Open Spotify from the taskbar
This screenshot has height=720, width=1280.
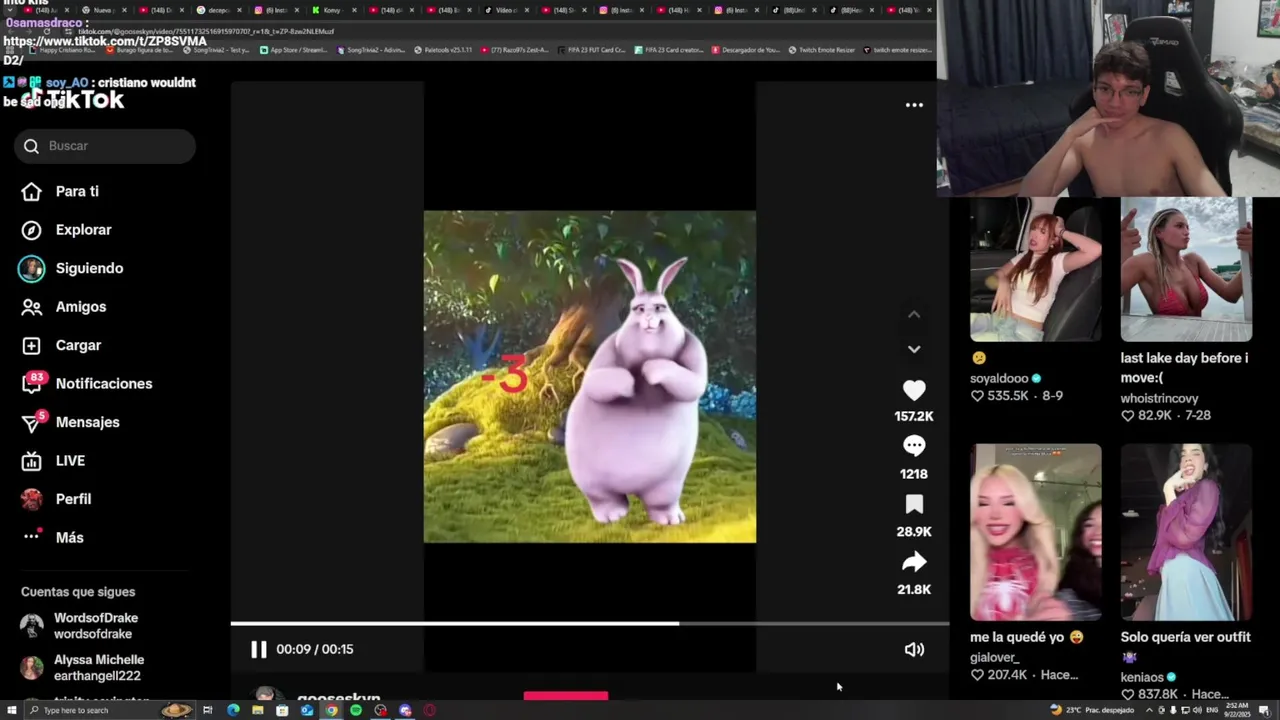[356, 710]
